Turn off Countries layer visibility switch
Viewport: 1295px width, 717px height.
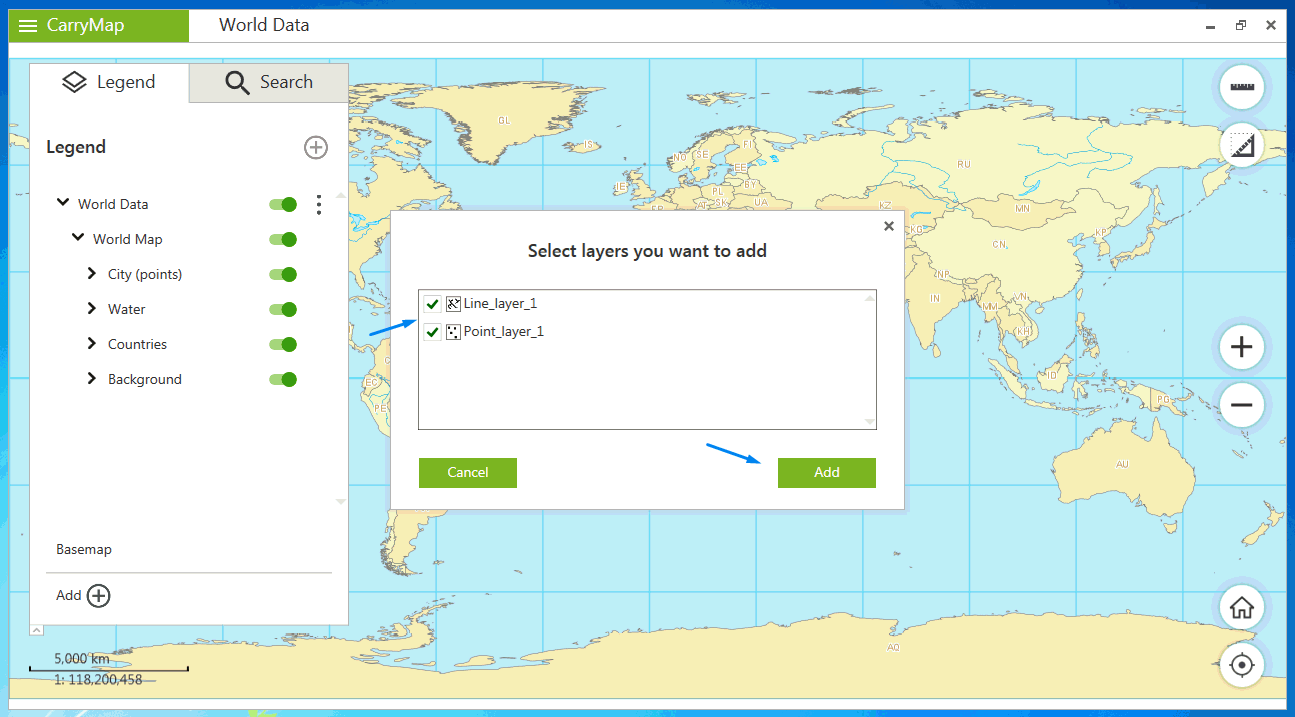(283, 345)
